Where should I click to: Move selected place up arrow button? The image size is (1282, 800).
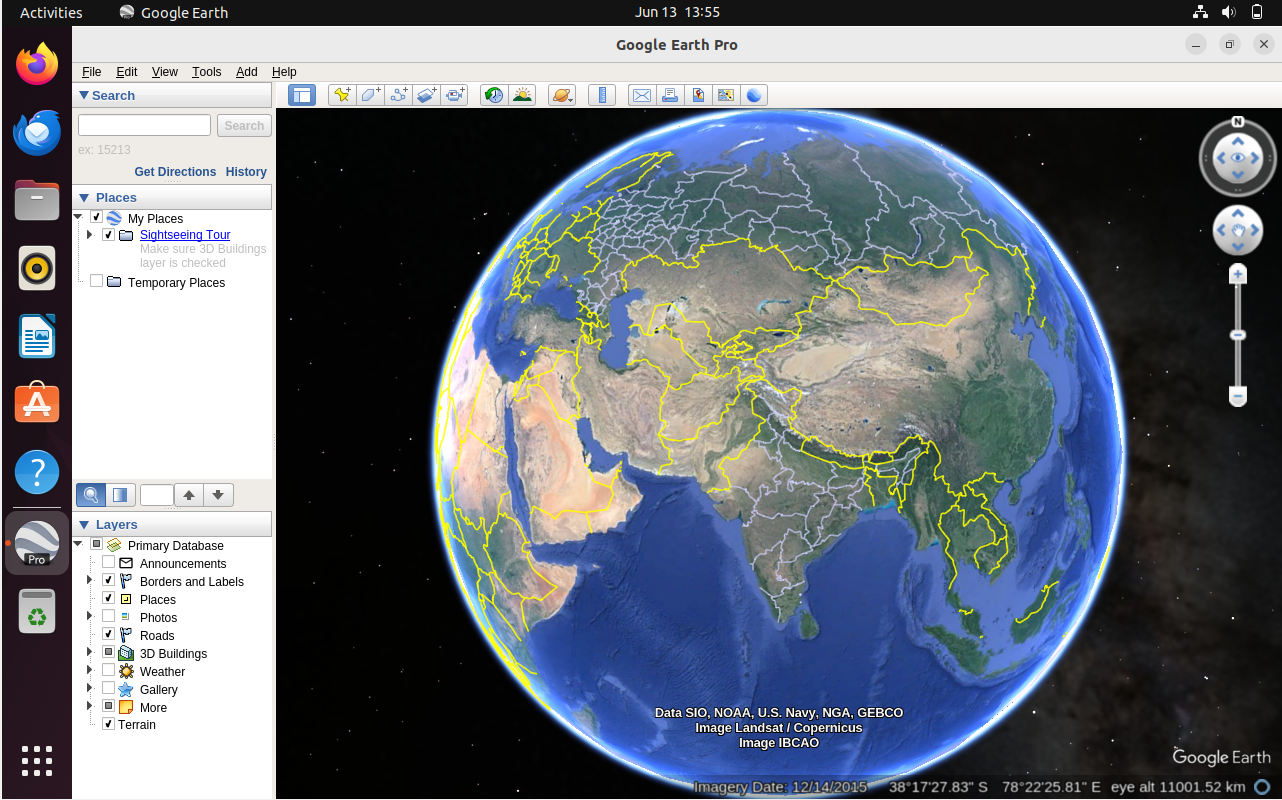point(189,494)
